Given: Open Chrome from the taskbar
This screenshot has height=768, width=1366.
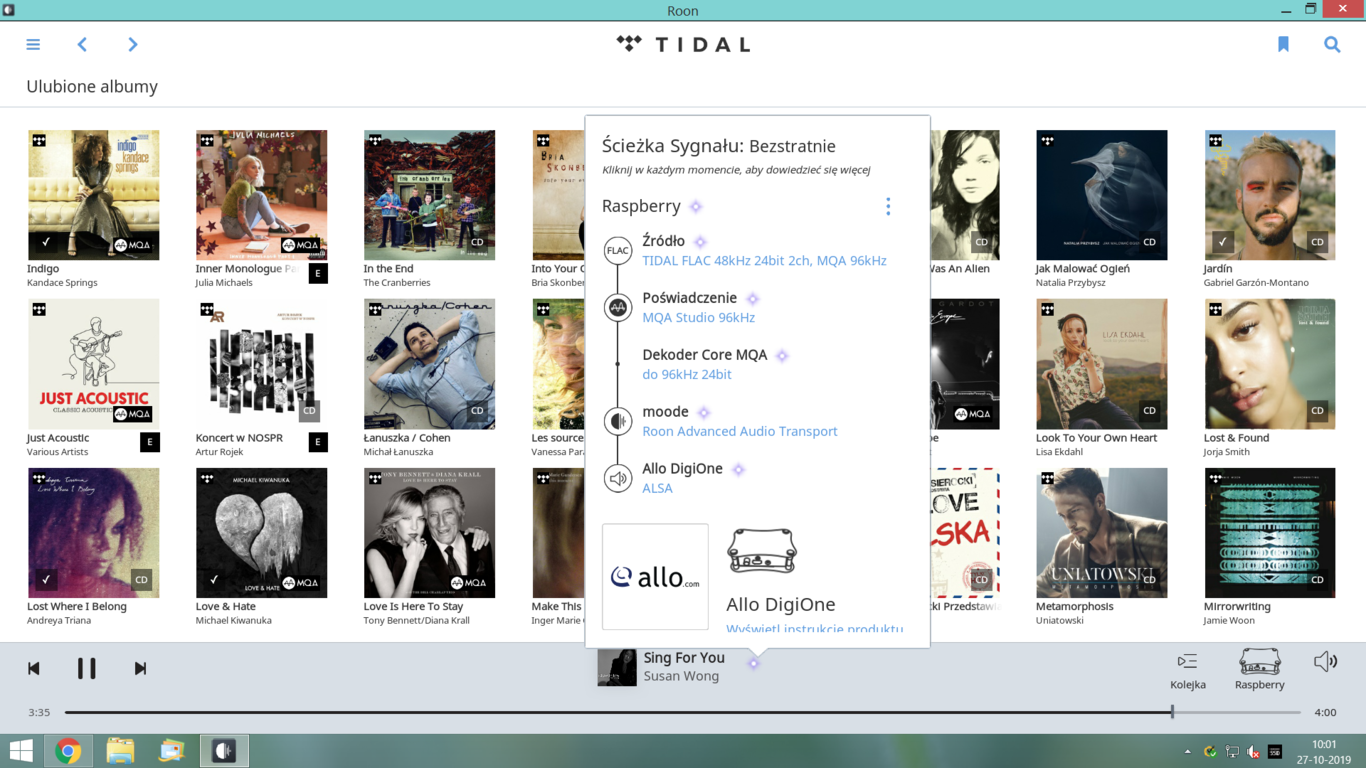Looking at the screenshot, I should pyautogui.click(x=68, y=751).
